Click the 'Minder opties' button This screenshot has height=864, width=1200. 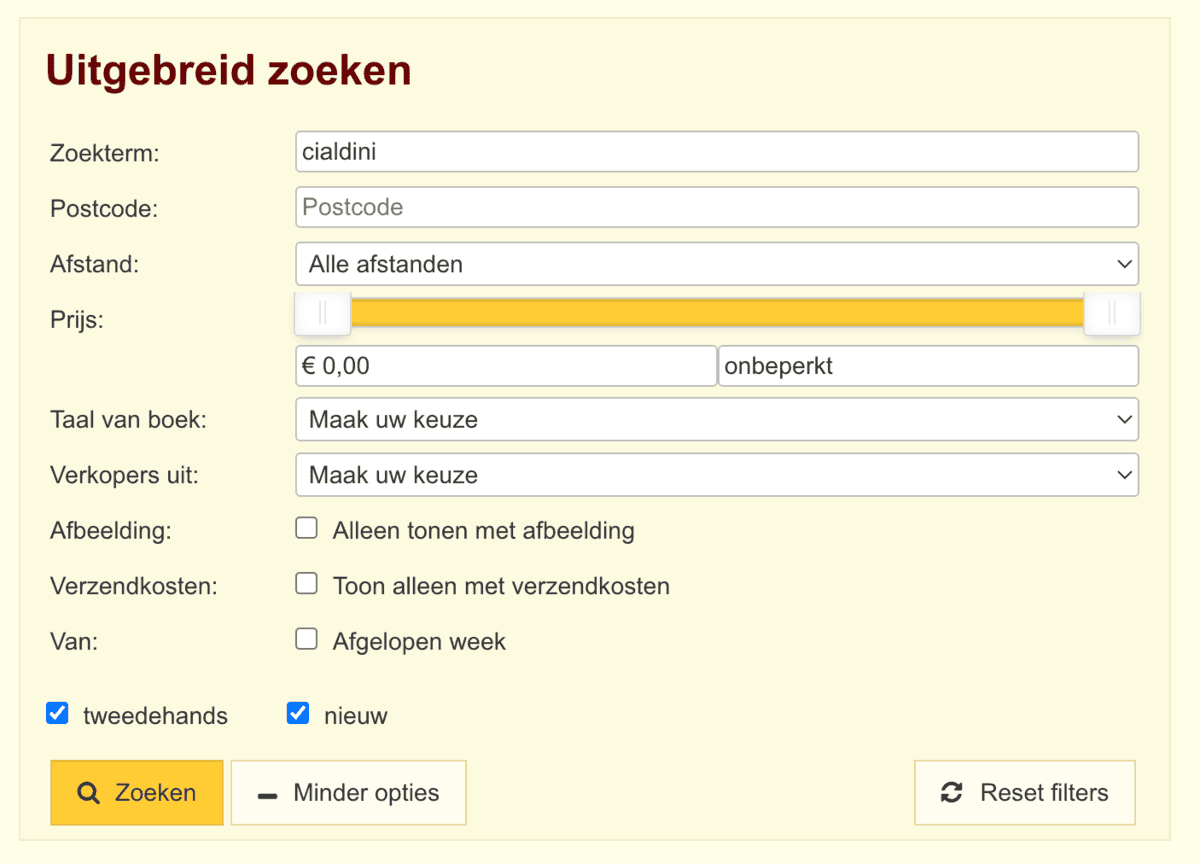click(x=349, y=793)
